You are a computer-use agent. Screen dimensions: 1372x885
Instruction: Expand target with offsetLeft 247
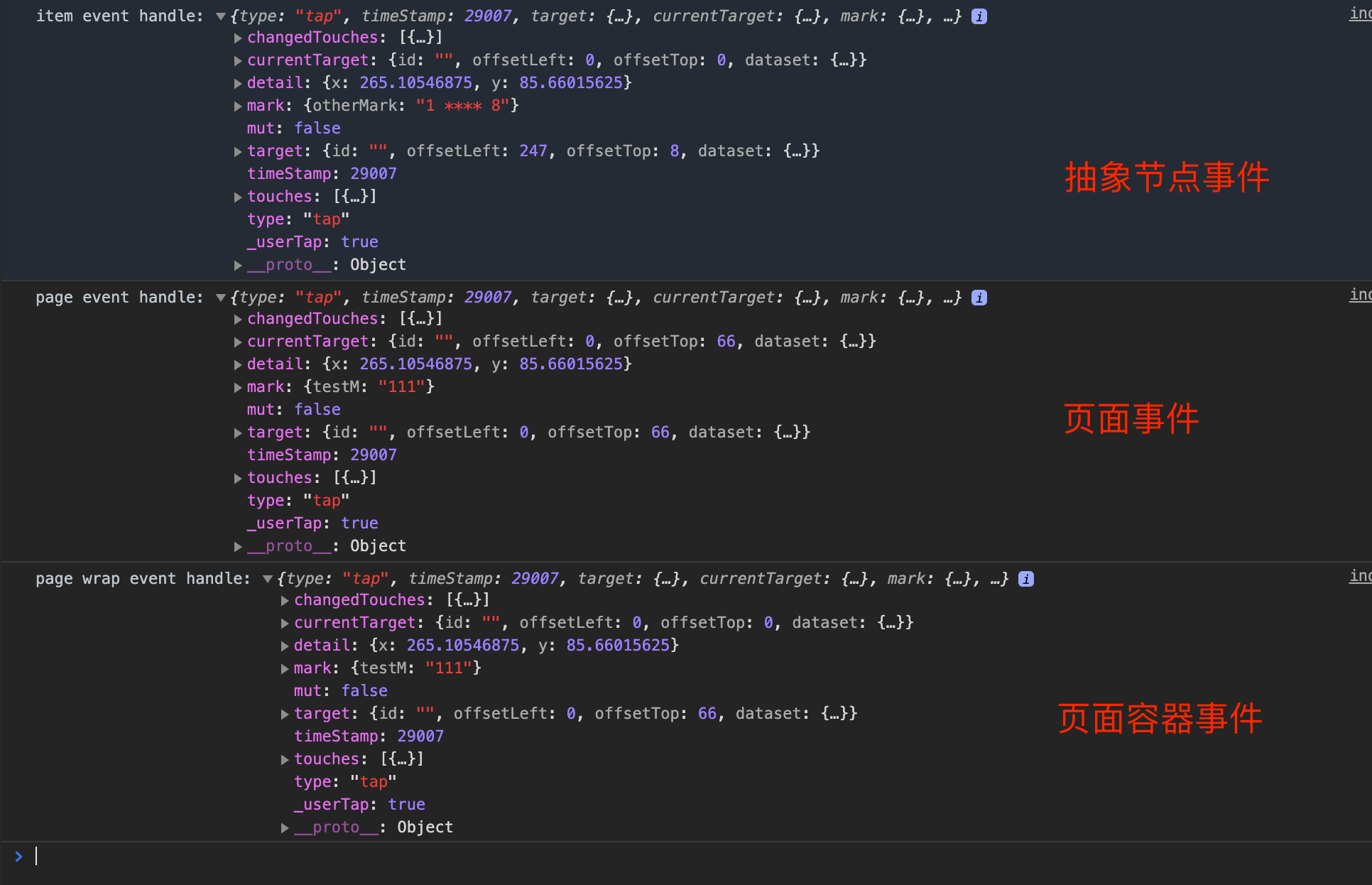238,151
